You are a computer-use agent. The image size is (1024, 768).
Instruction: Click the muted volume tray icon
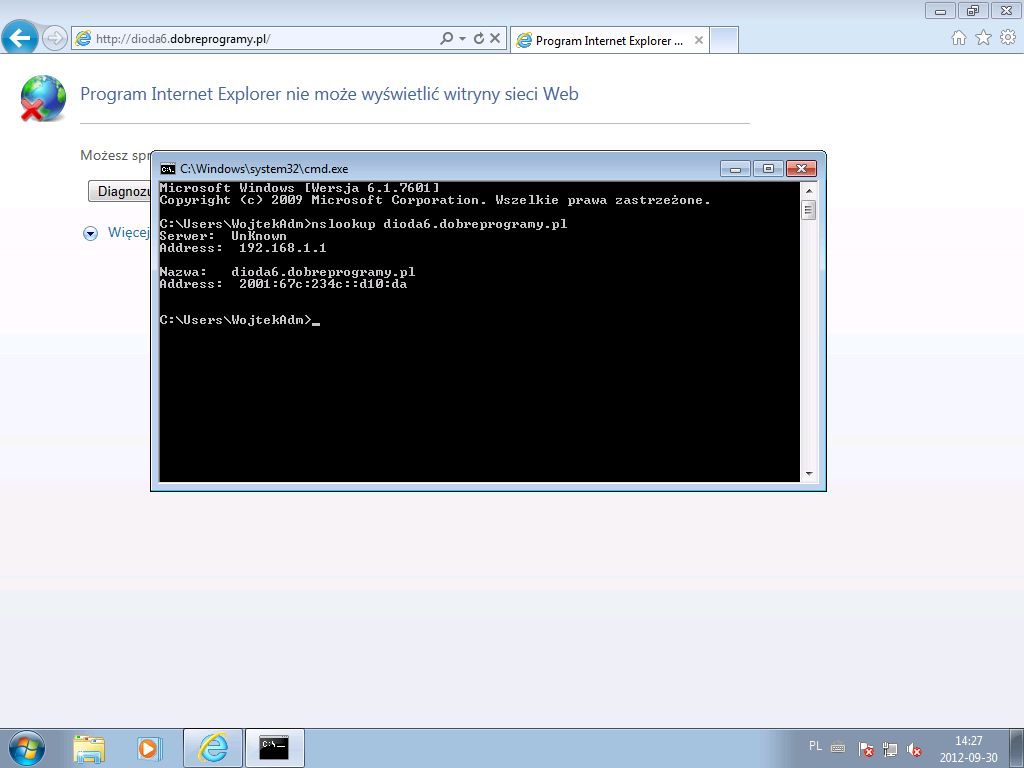pyautogui.click(x=914, y=749)
